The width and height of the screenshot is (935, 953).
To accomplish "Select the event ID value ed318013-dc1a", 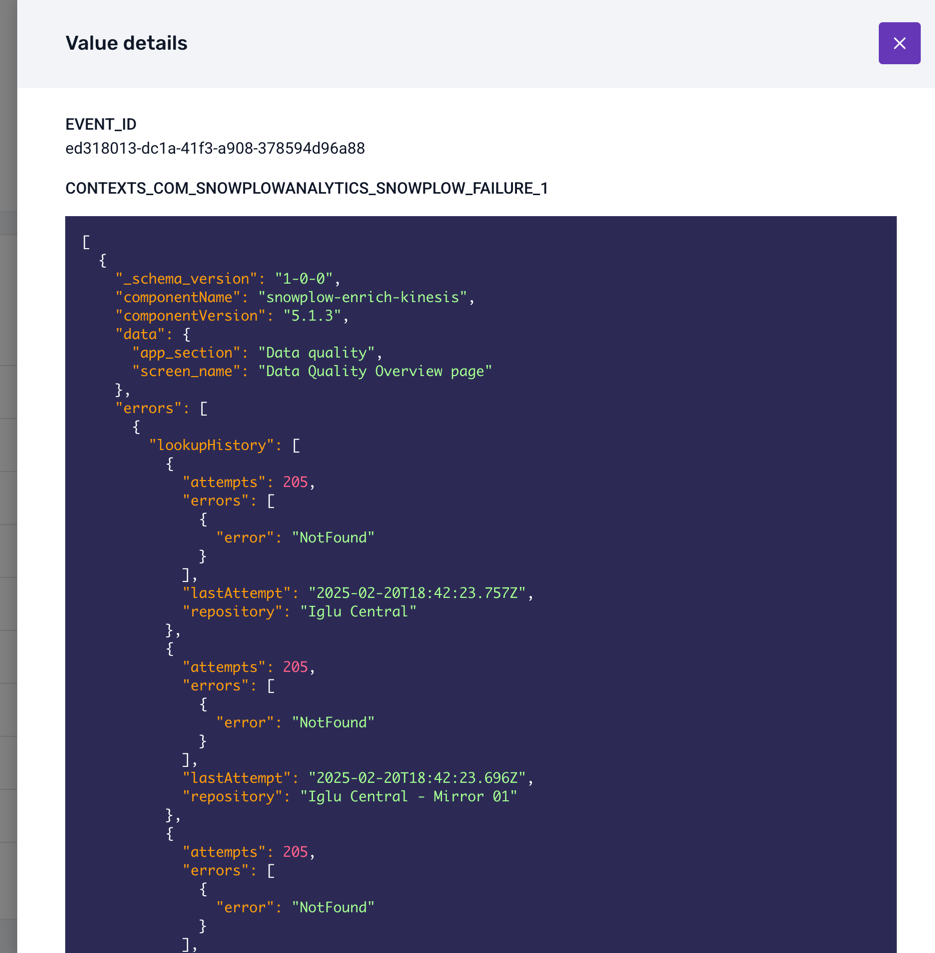I will (215, 148).
